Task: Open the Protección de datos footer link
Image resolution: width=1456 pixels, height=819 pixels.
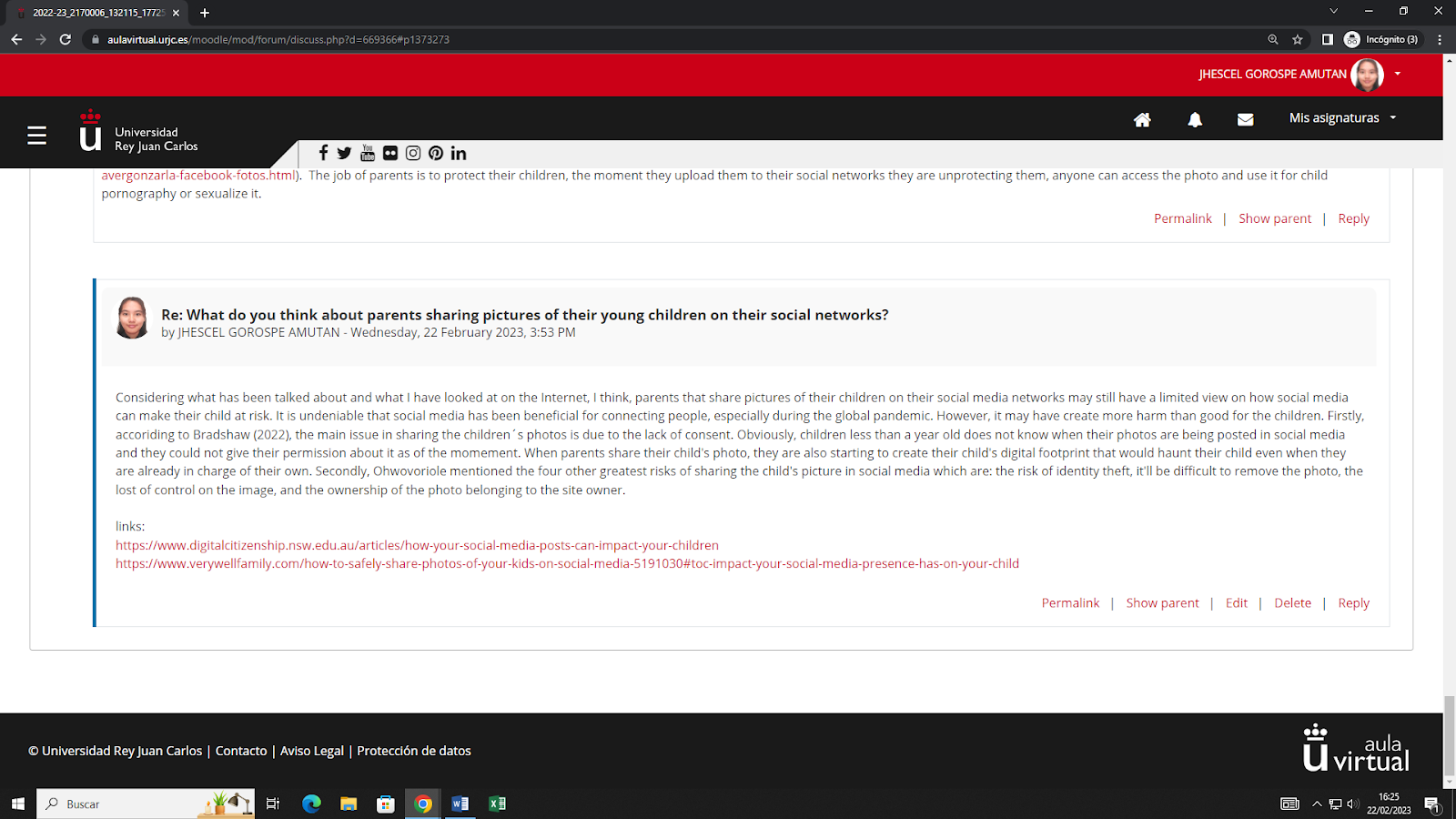Action: tap(414, 751)
